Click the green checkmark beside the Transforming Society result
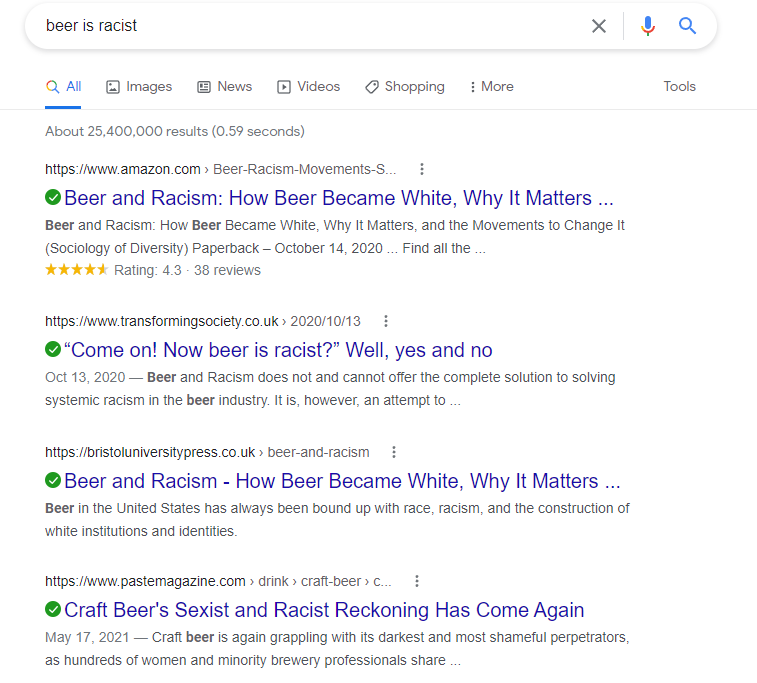 (53, 350)
